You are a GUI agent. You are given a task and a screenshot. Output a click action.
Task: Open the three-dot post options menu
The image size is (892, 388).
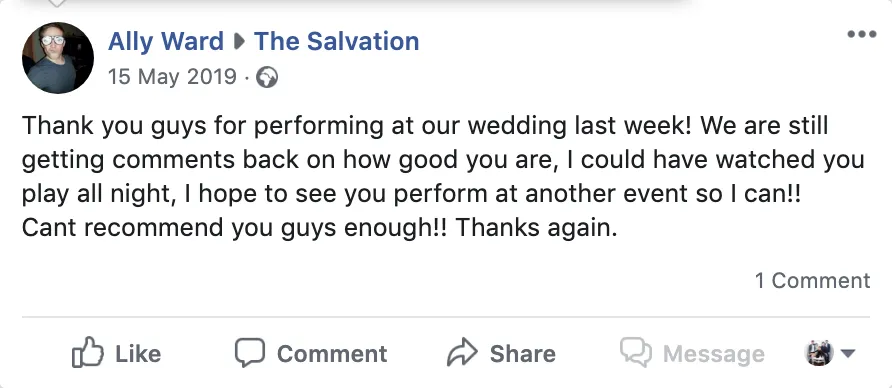[x=861, y=34]
